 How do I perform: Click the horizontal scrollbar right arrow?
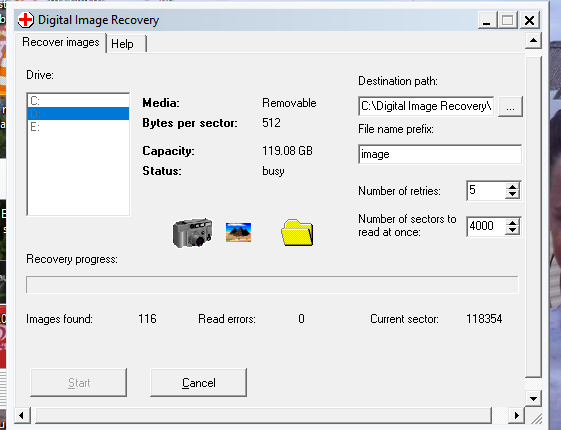tap(516, 415)
